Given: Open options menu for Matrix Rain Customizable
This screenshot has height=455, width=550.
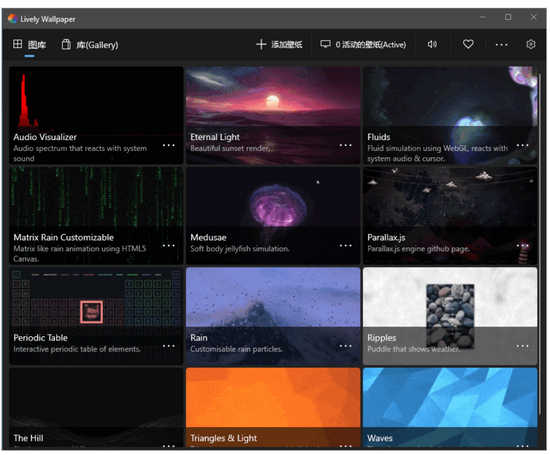Looking at the screenshot, I should tap(169, 246).
